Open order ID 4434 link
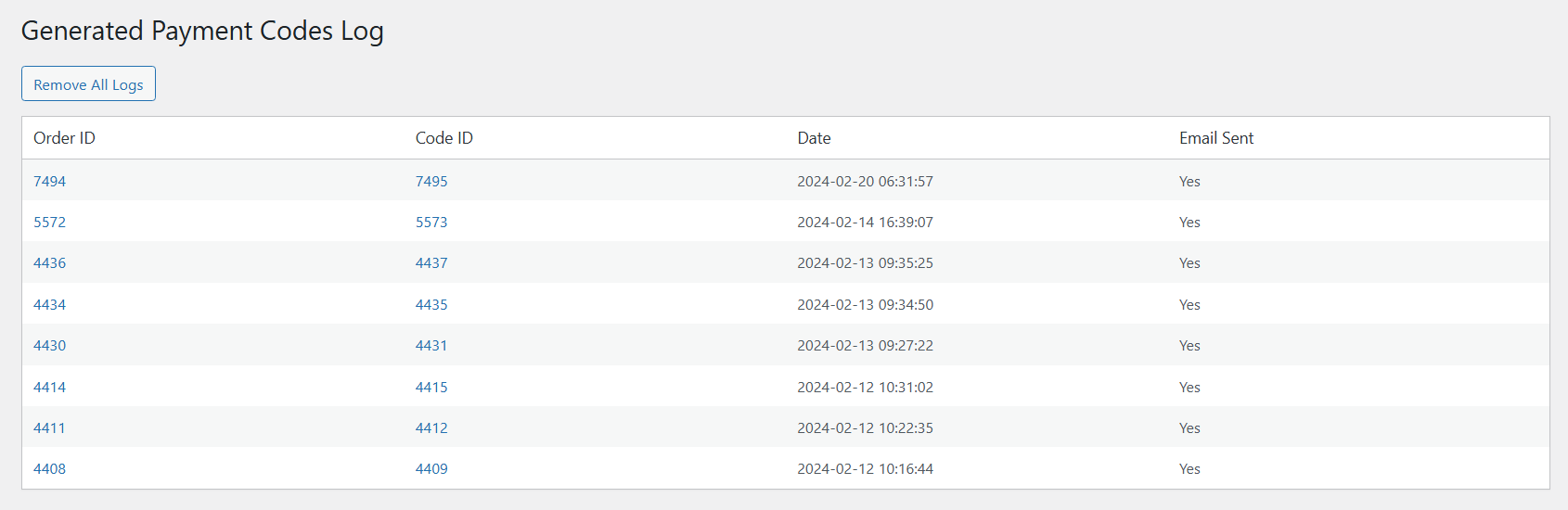This screenshot has width=1568, height=510. pos(50,305)
